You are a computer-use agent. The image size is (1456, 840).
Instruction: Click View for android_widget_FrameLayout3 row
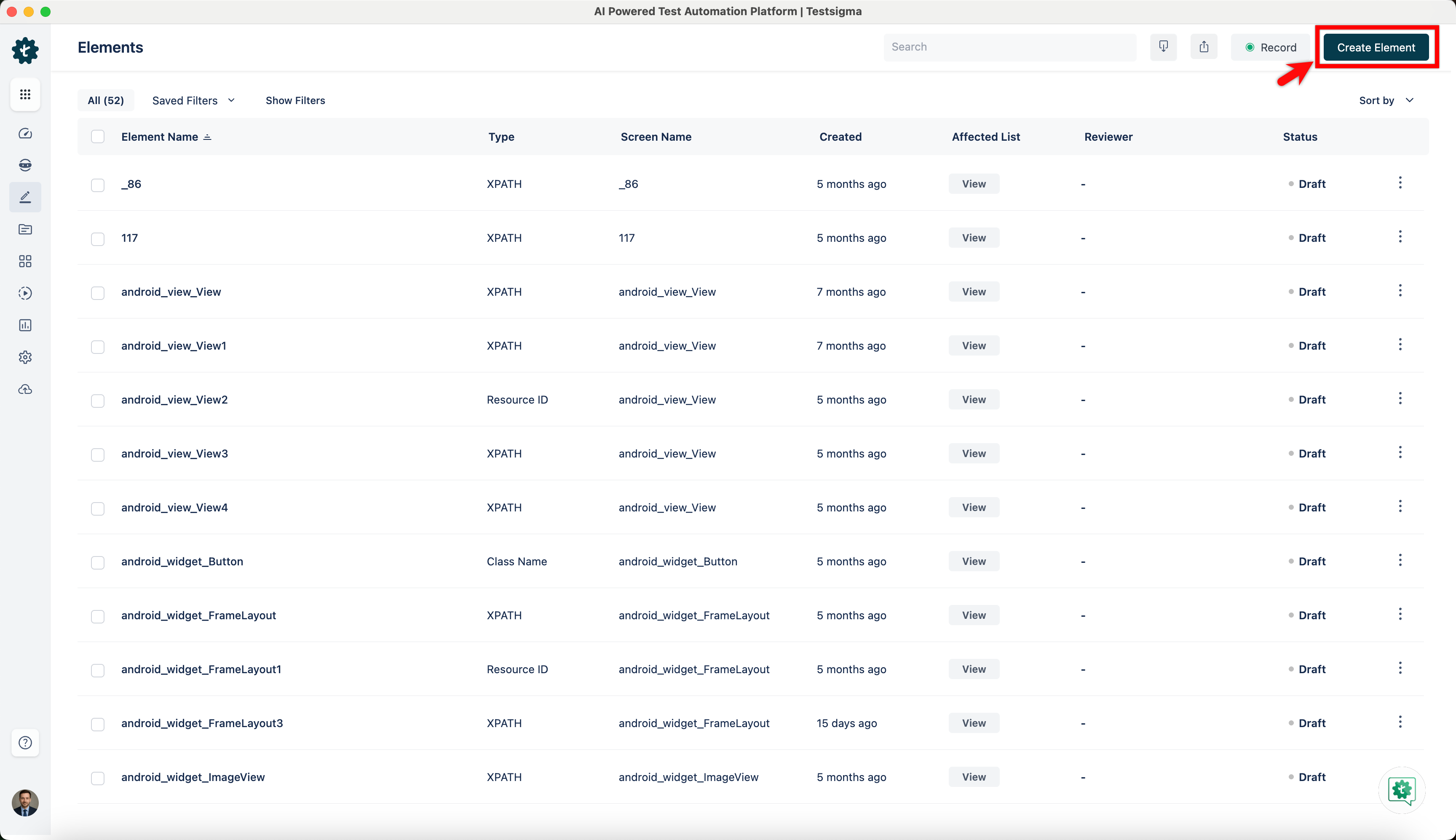coord(974,723)
